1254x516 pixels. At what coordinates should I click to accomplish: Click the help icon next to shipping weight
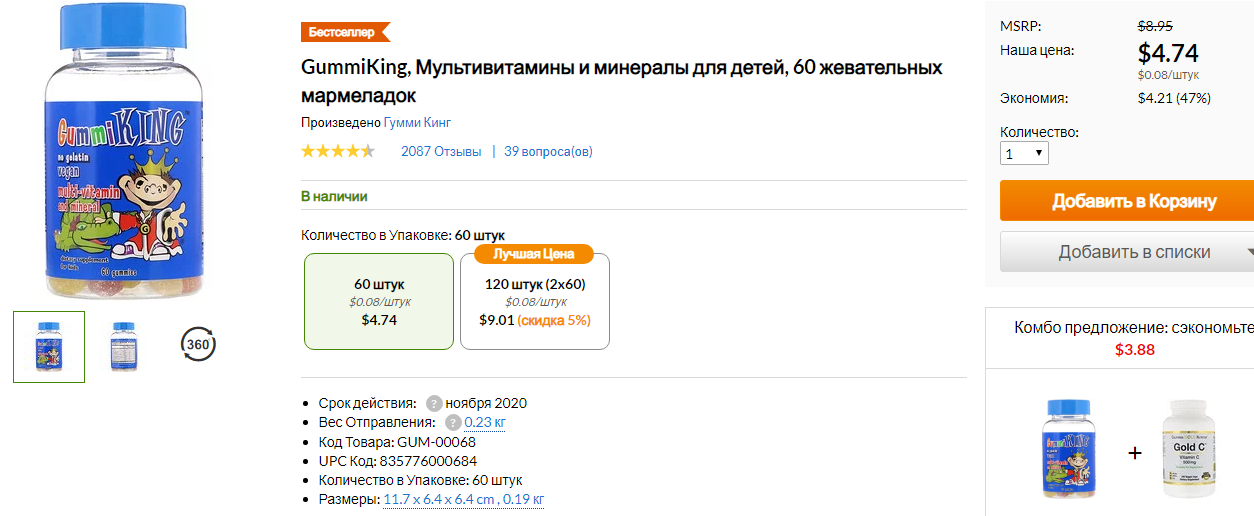click(x=453, y=423)
